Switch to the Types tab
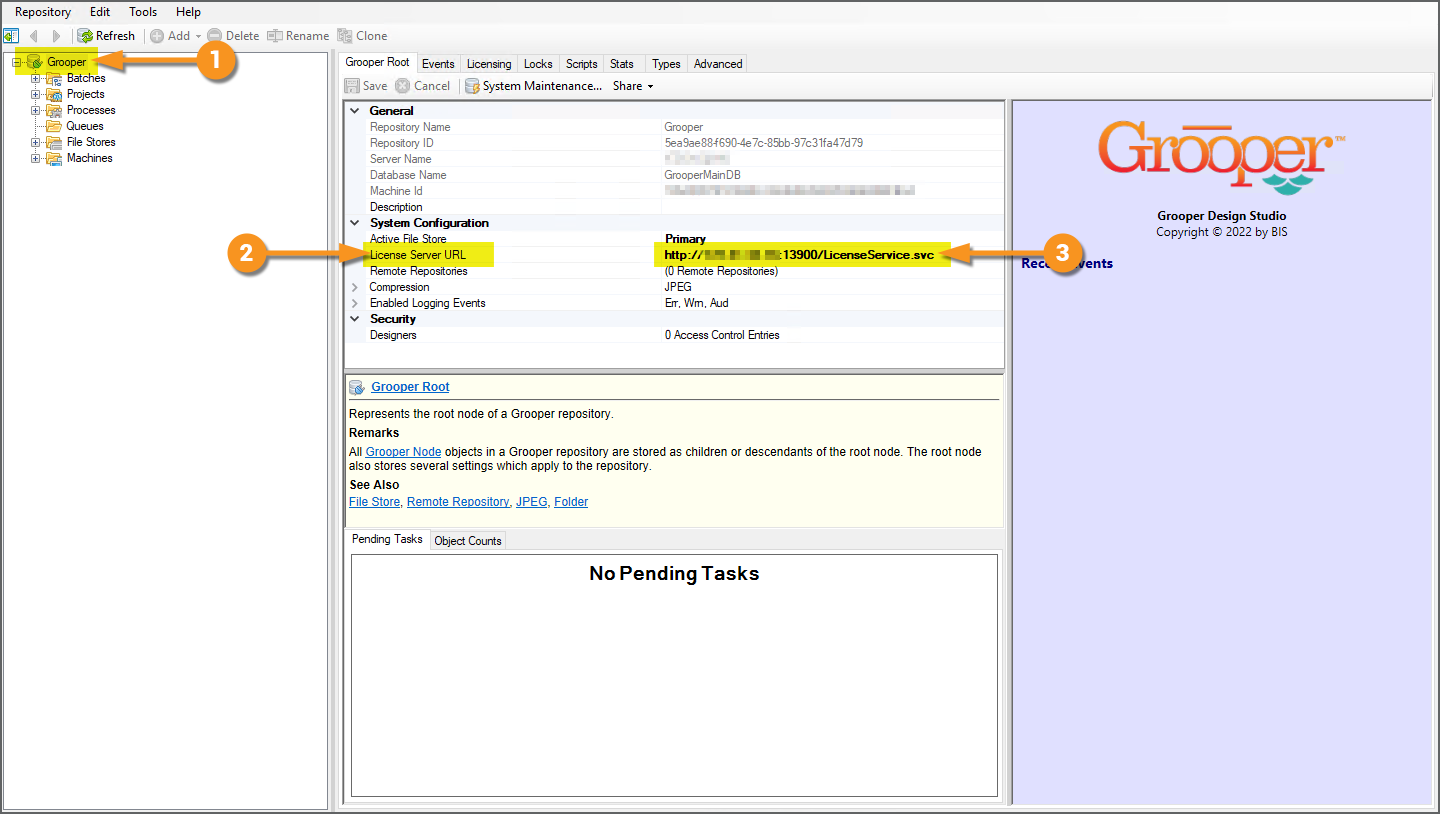 click(666, 64)
